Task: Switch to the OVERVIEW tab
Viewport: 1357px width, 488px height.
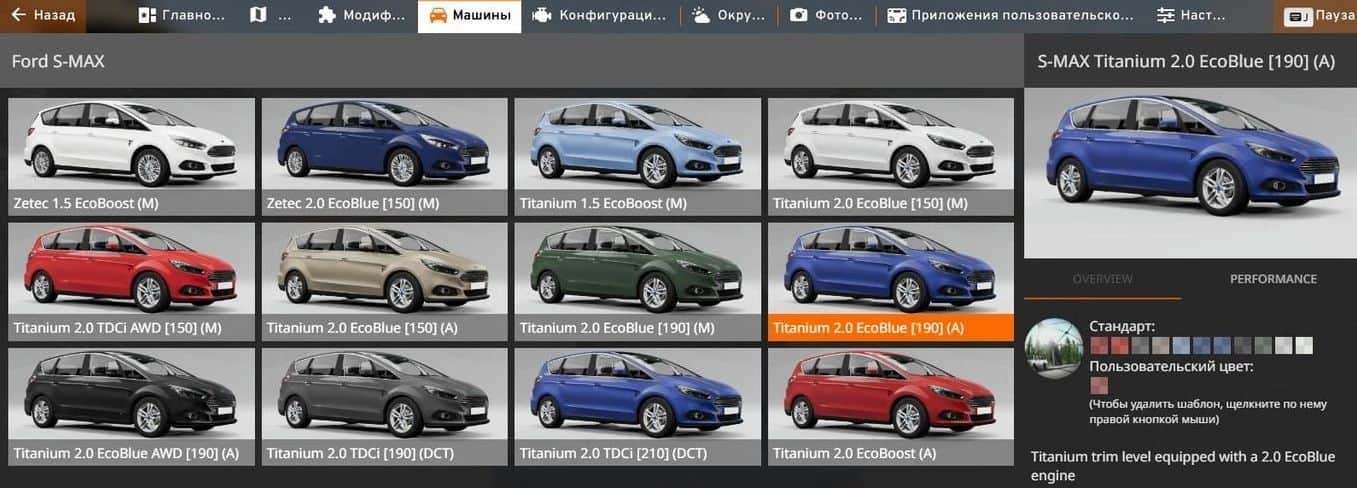Action: [x=1102, y=279]
